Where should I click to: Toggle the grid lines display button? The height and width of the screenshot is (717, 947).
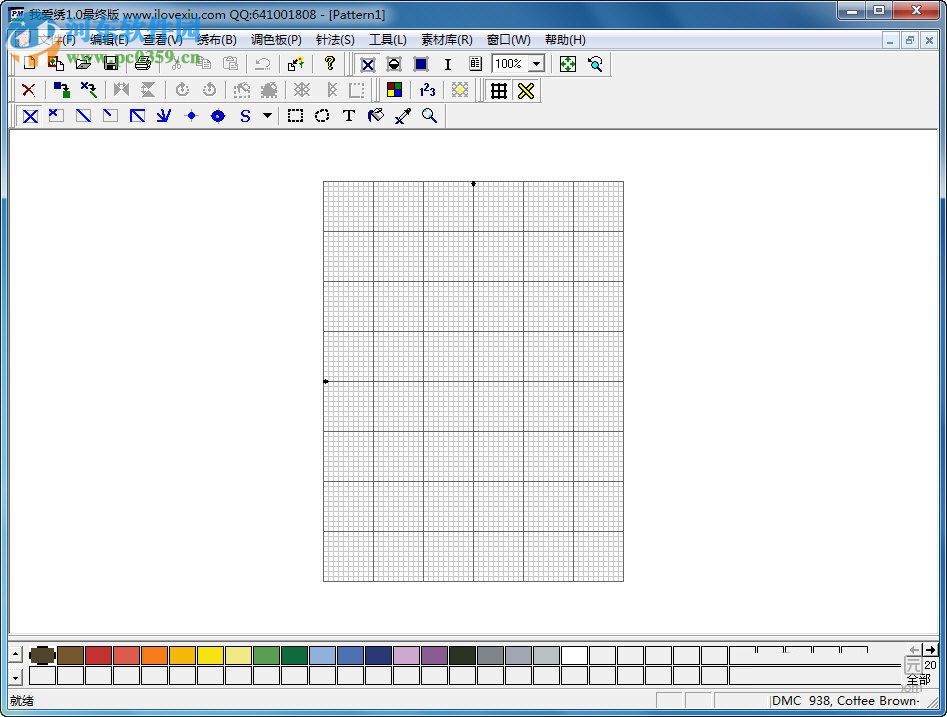coord(498,90)
